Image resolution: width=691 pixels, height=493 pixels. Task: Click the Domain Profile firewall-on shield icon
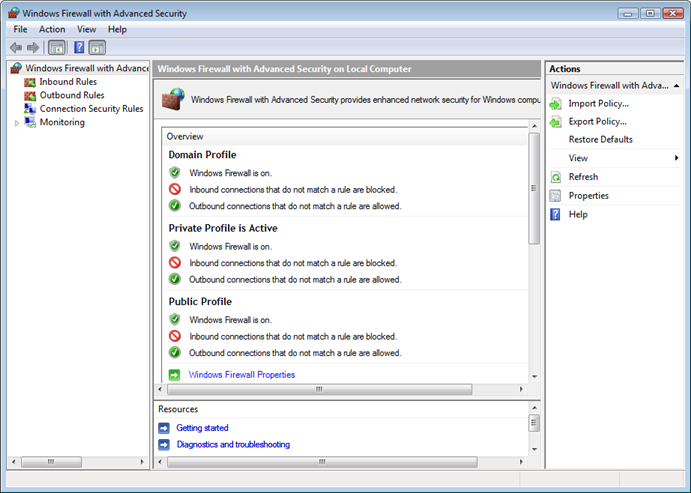pyautogui.click(x=175, y=172)
